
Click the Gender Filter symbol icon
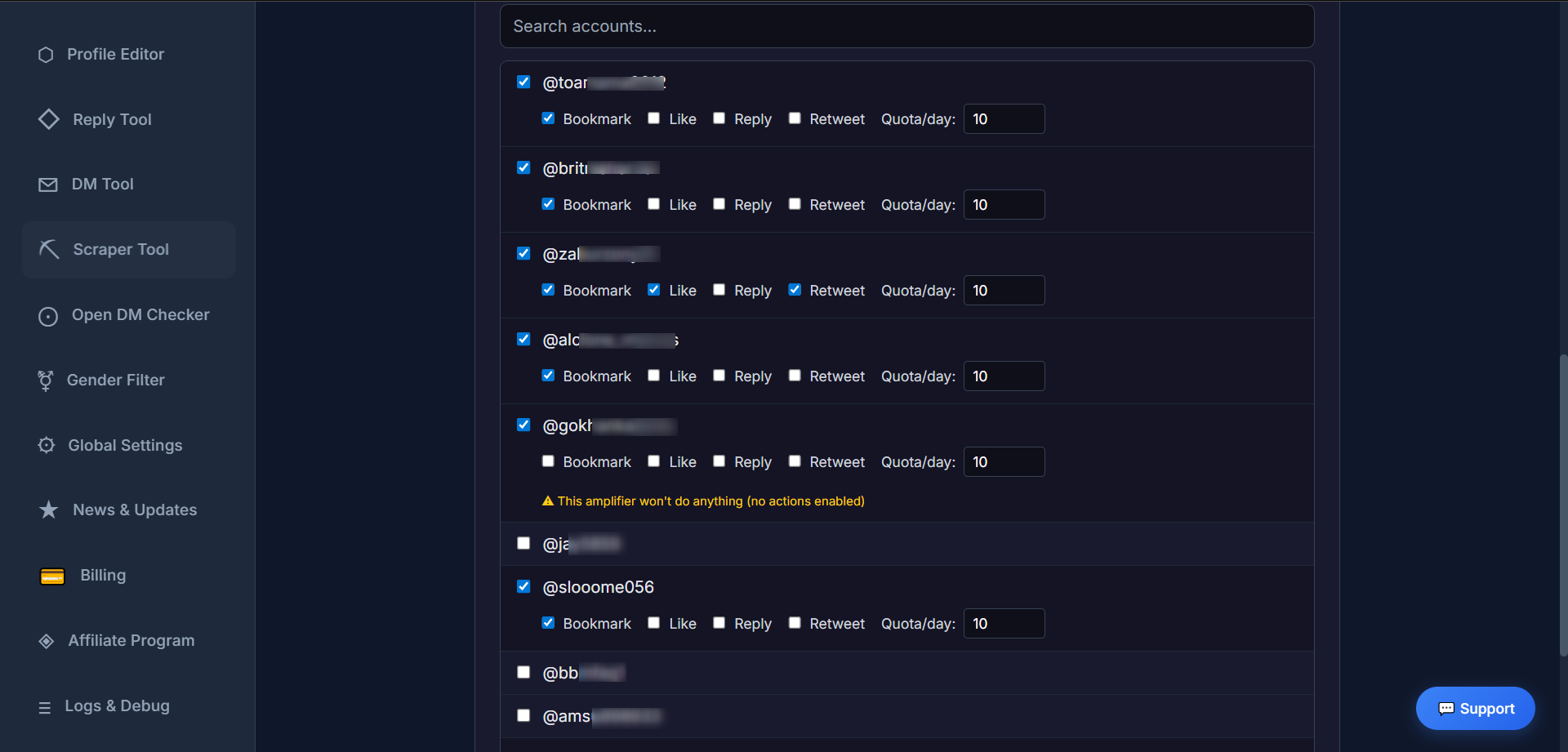point(46,380)
